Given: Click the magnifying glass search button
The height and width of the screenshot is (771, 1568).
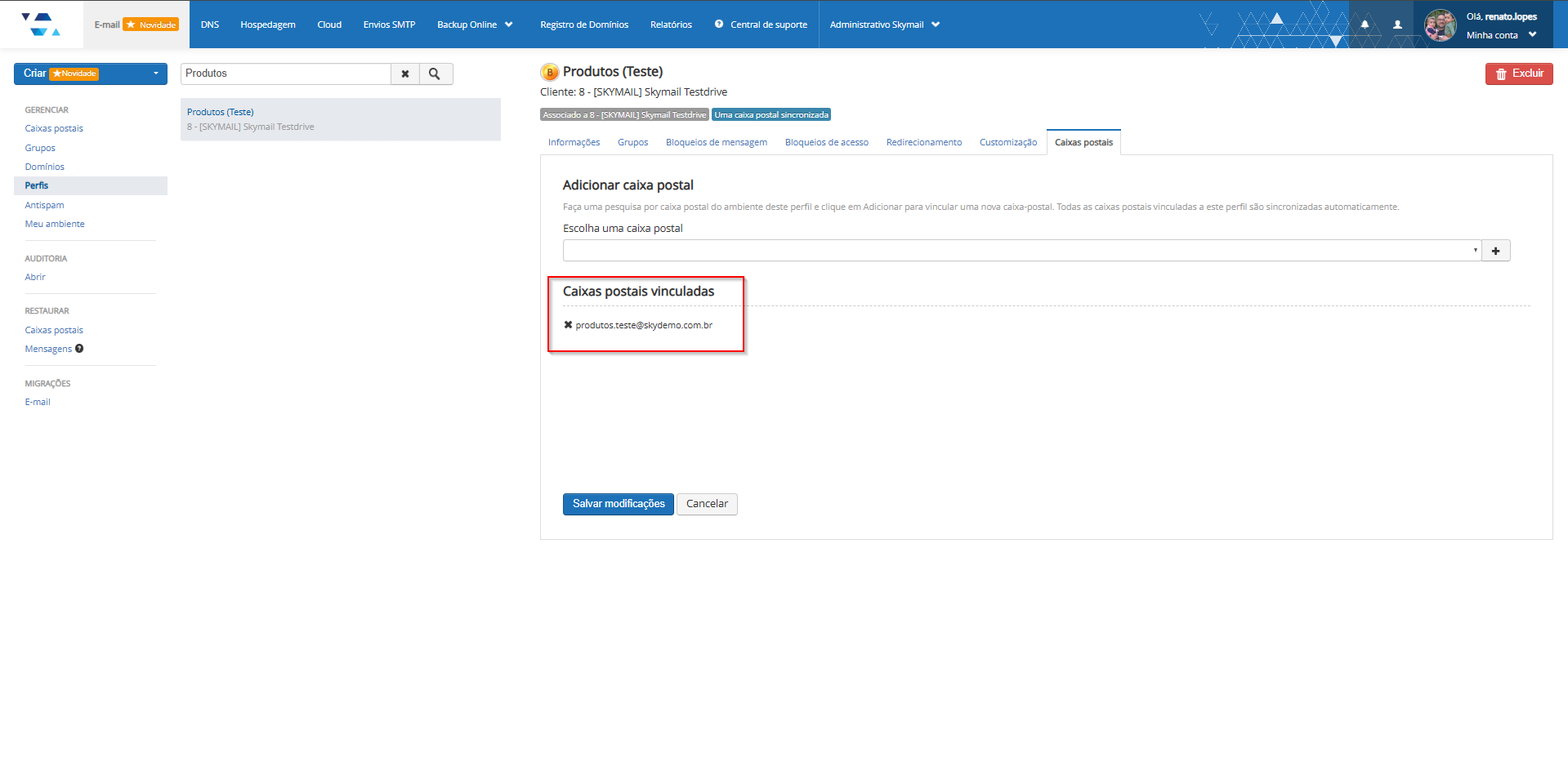Looking at the screenshot, I should (x=435, y=74).
